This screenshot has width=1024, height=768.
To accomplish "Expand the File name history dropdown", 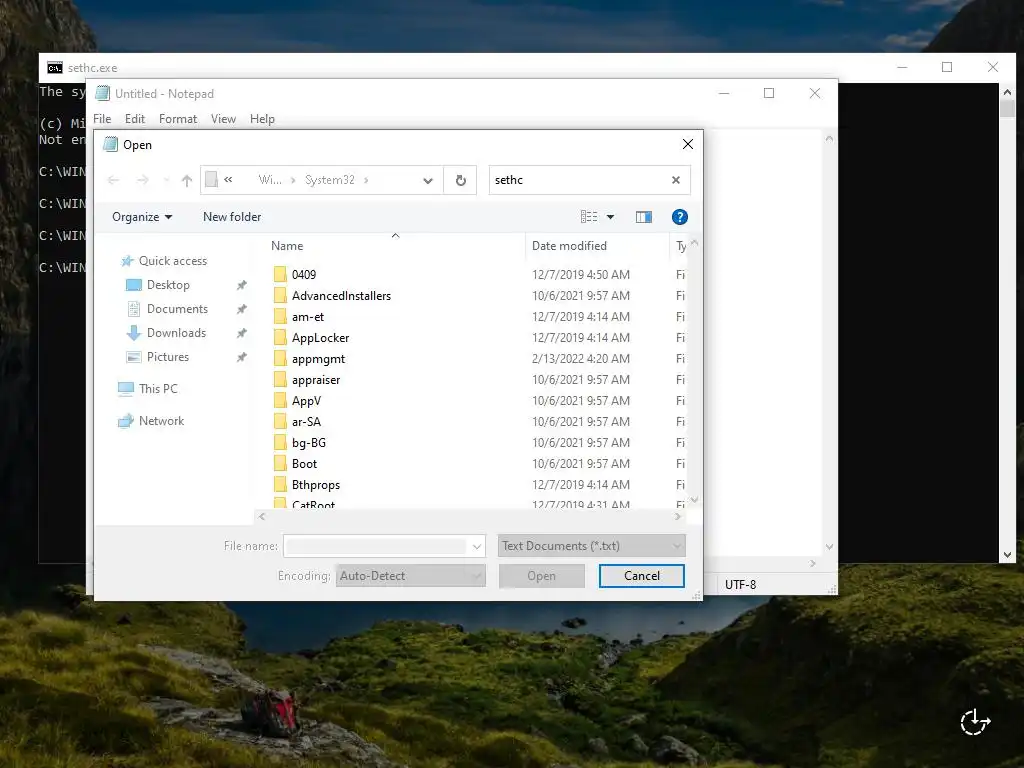I will click(x=477, y=546).
